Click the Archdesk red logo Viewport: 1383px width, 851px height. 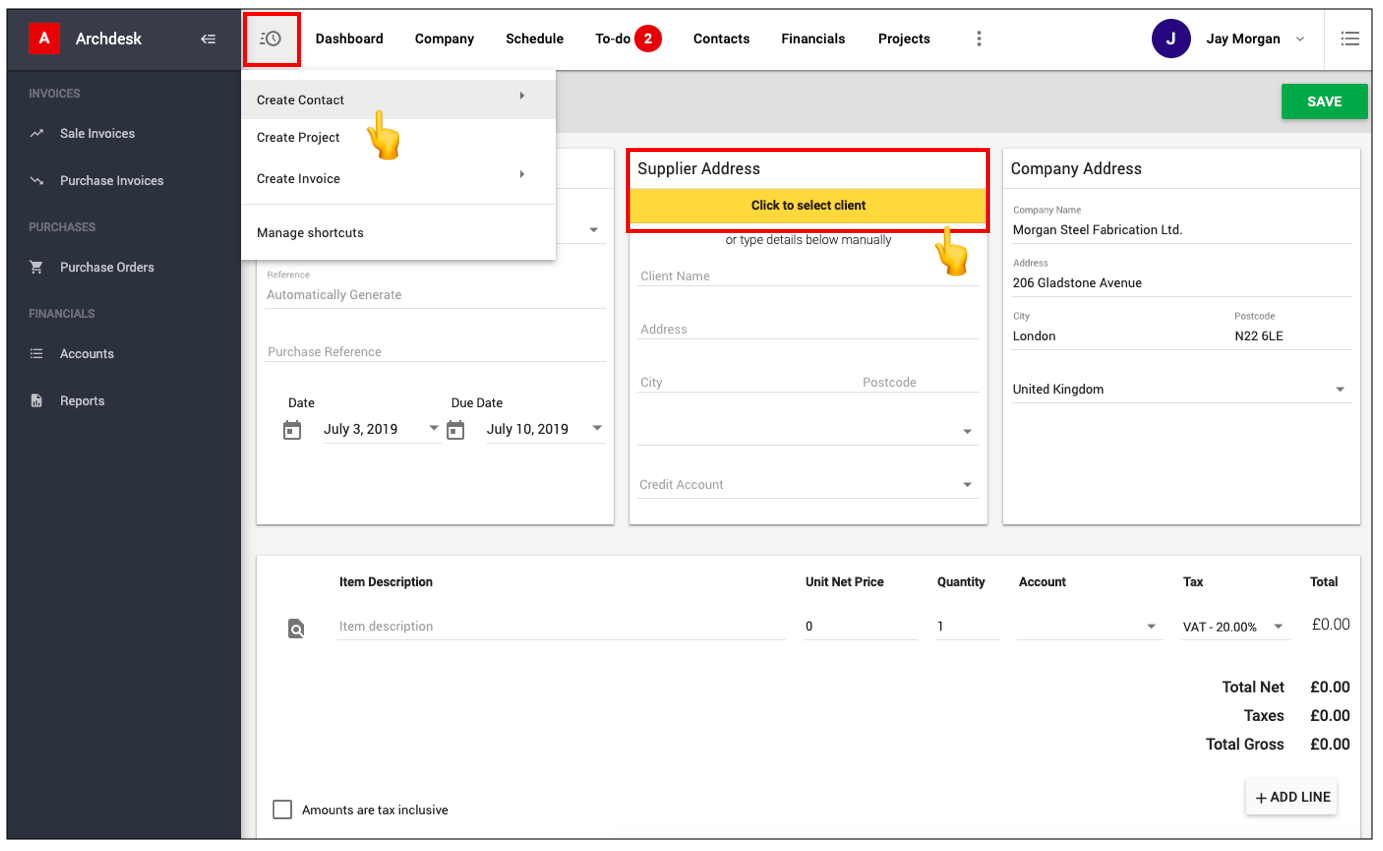coord(43,39)
